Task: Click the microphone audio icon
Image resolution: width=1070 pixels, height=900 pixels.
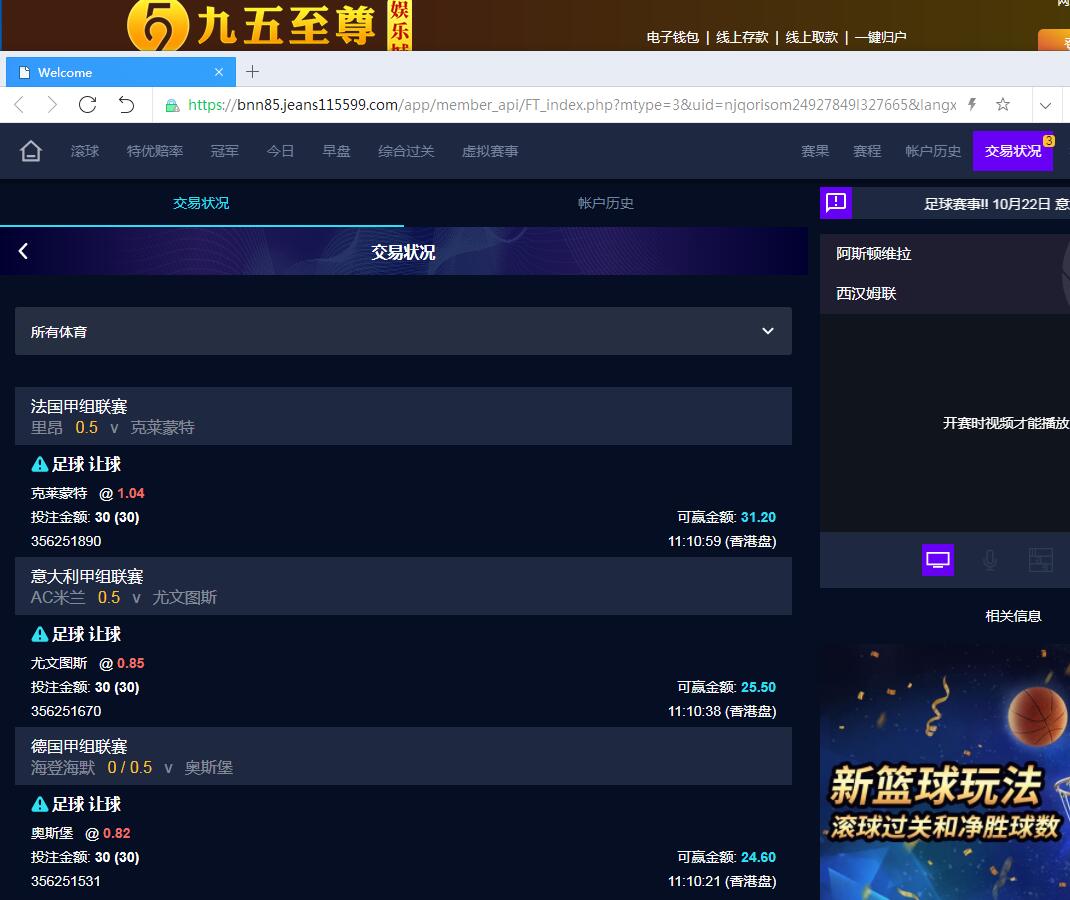Action: pos(990,560)
